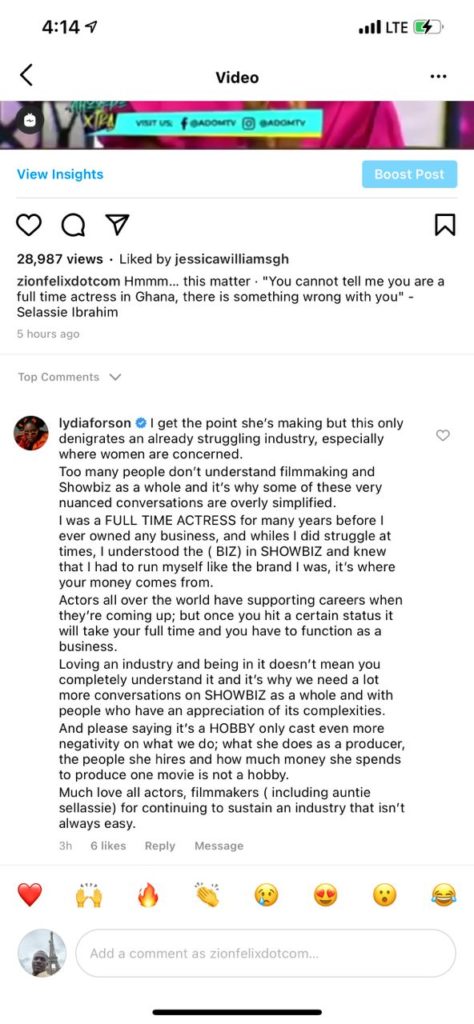Screen dimensions: 474x1024
Task: Reply to lydiaforson's comment
Action: [160, 846]
